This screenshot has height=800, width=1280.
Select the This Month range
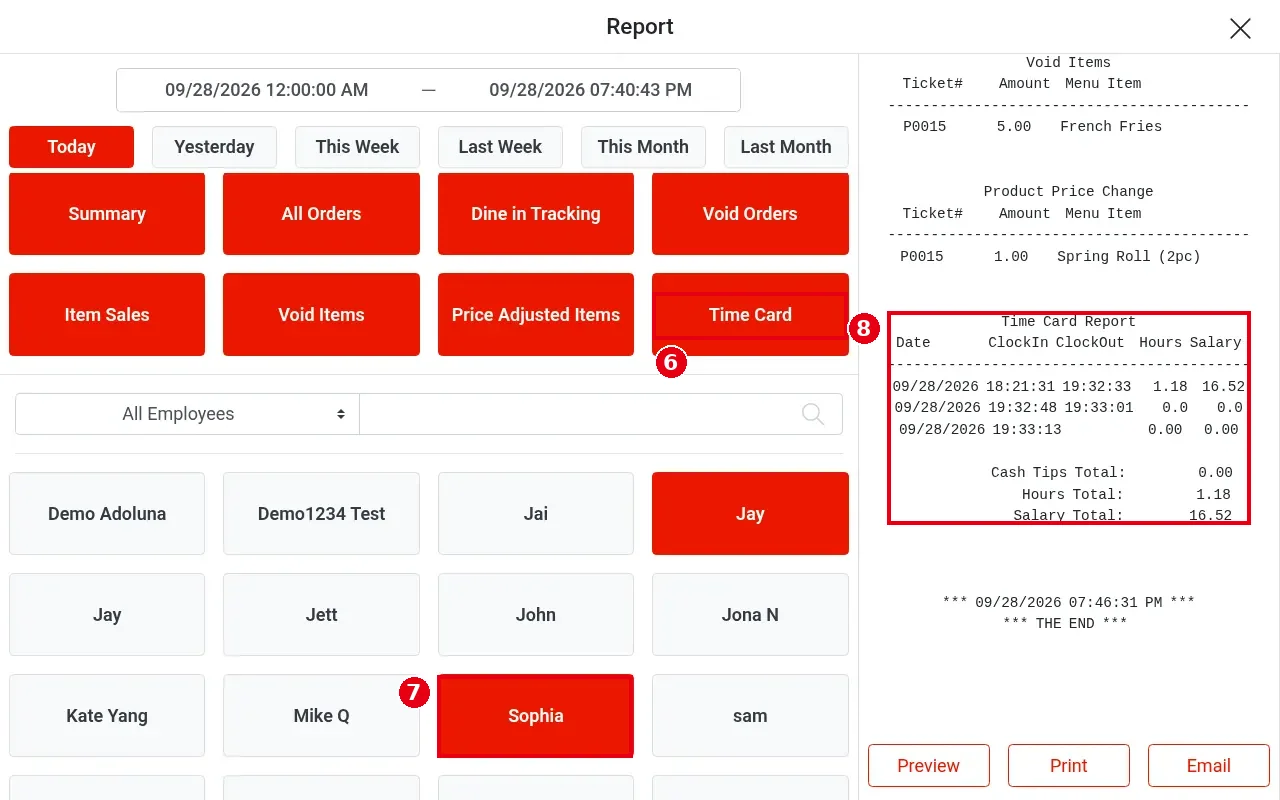[643, 147]
